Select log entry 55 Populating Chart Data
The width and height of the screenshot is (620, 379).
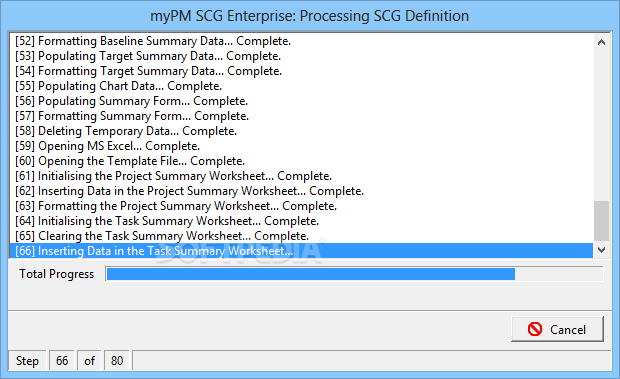301,86
